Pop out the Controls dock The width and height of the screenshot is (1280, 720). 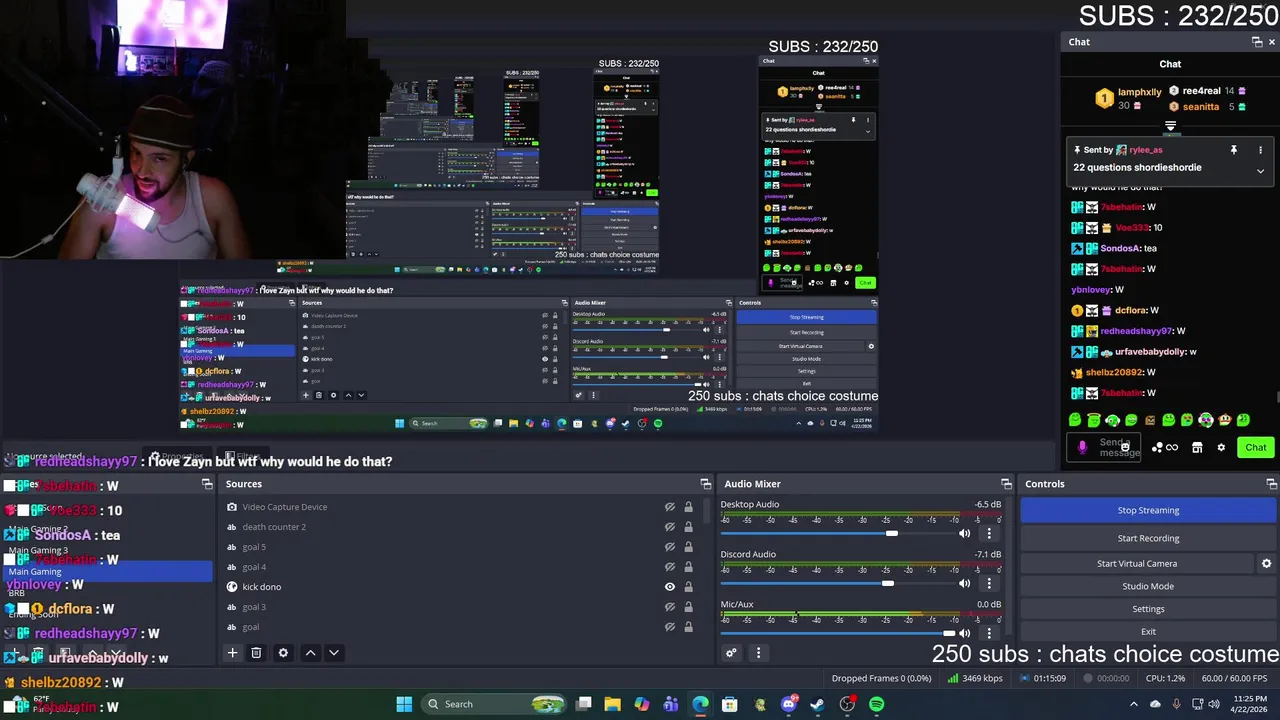(1271, 484)
